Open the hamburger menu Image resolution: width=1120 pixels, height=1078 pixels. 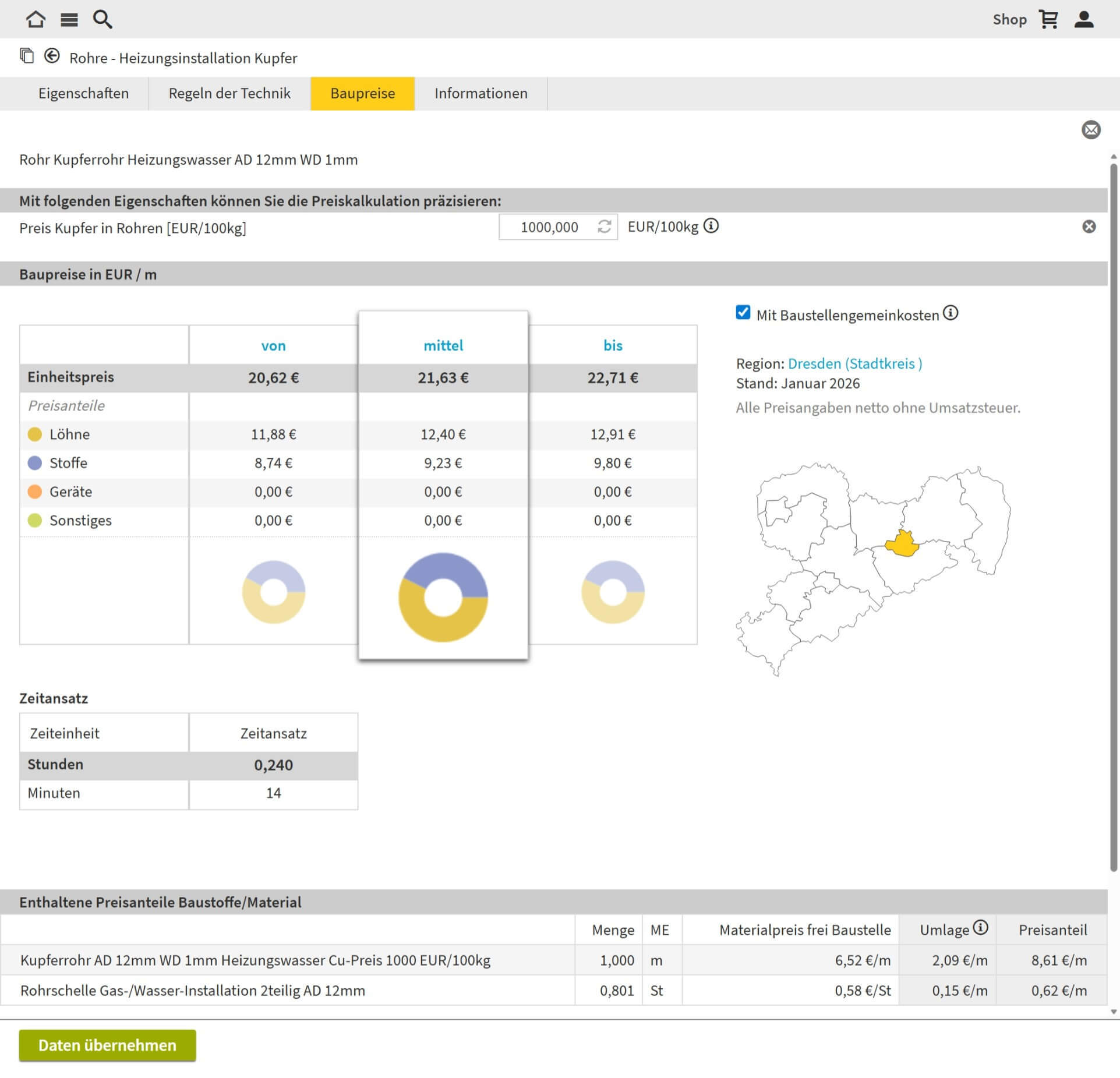pyautogui.click(x=69, y=20)
